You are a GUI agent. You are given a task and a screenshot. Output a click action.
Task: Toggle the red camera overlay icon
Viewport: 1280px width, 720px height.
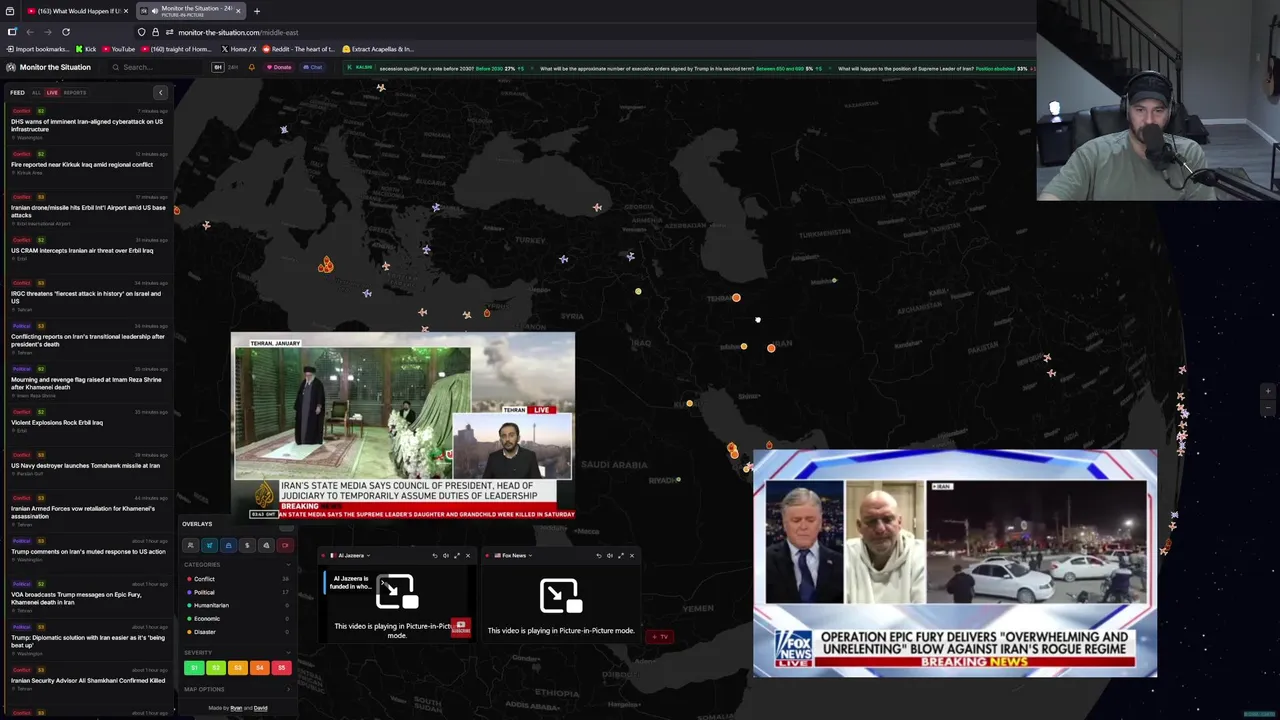[x=285, y=545]
